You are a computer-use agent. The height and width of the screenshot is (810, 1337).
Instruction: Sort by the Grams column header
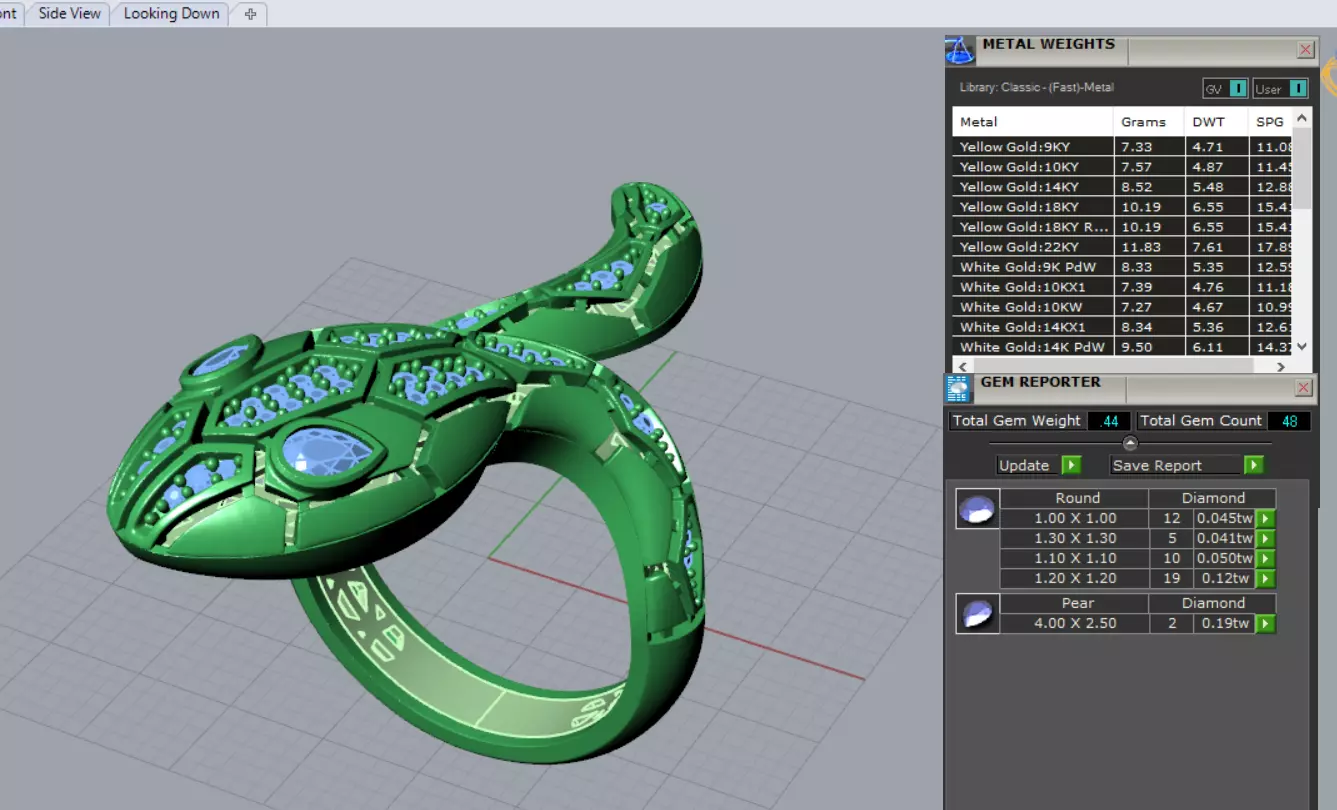coord(1149,122)
